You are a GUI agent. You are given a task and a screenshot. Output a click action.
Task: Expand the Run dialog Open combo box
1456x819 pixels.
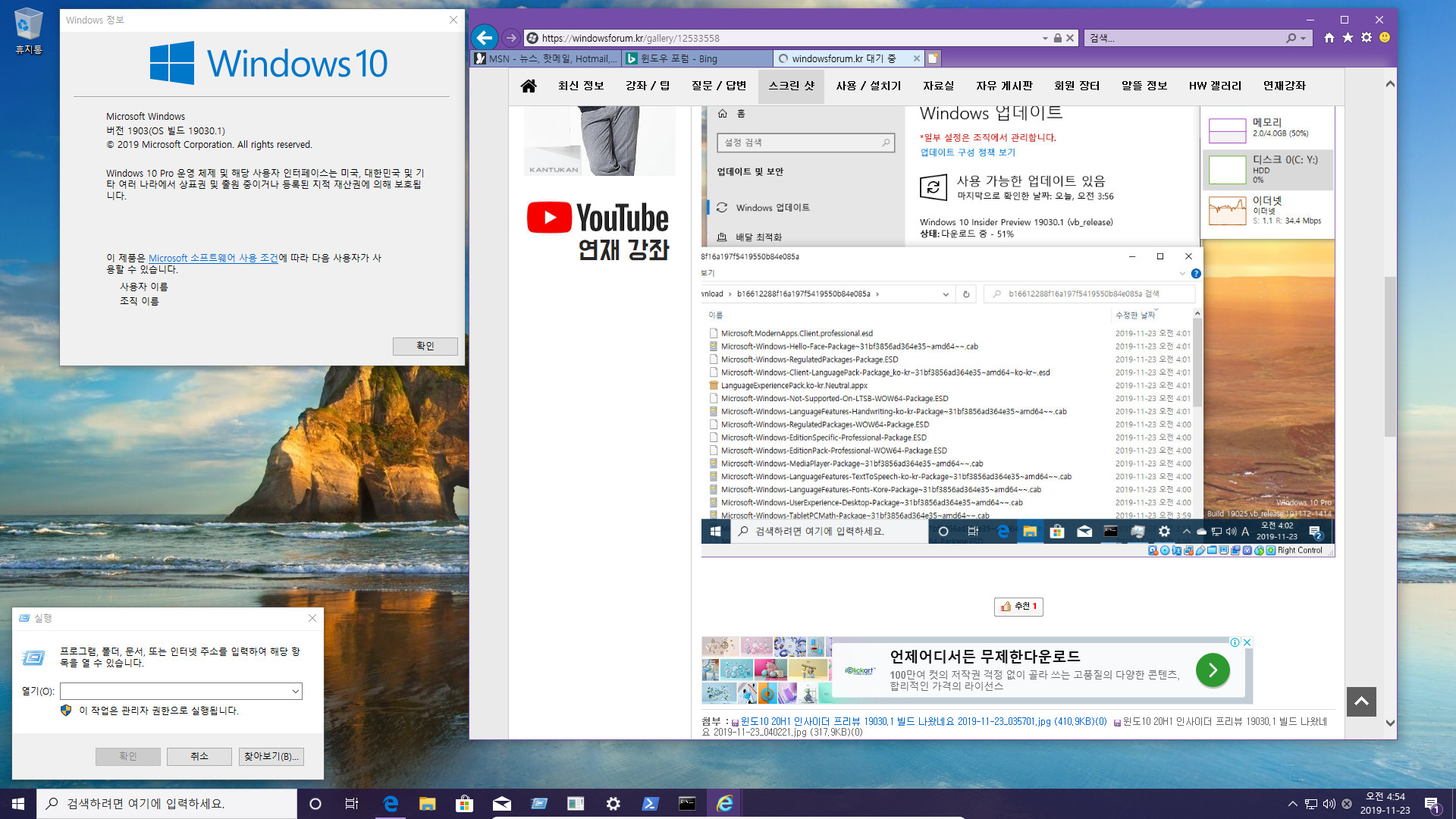295,692
